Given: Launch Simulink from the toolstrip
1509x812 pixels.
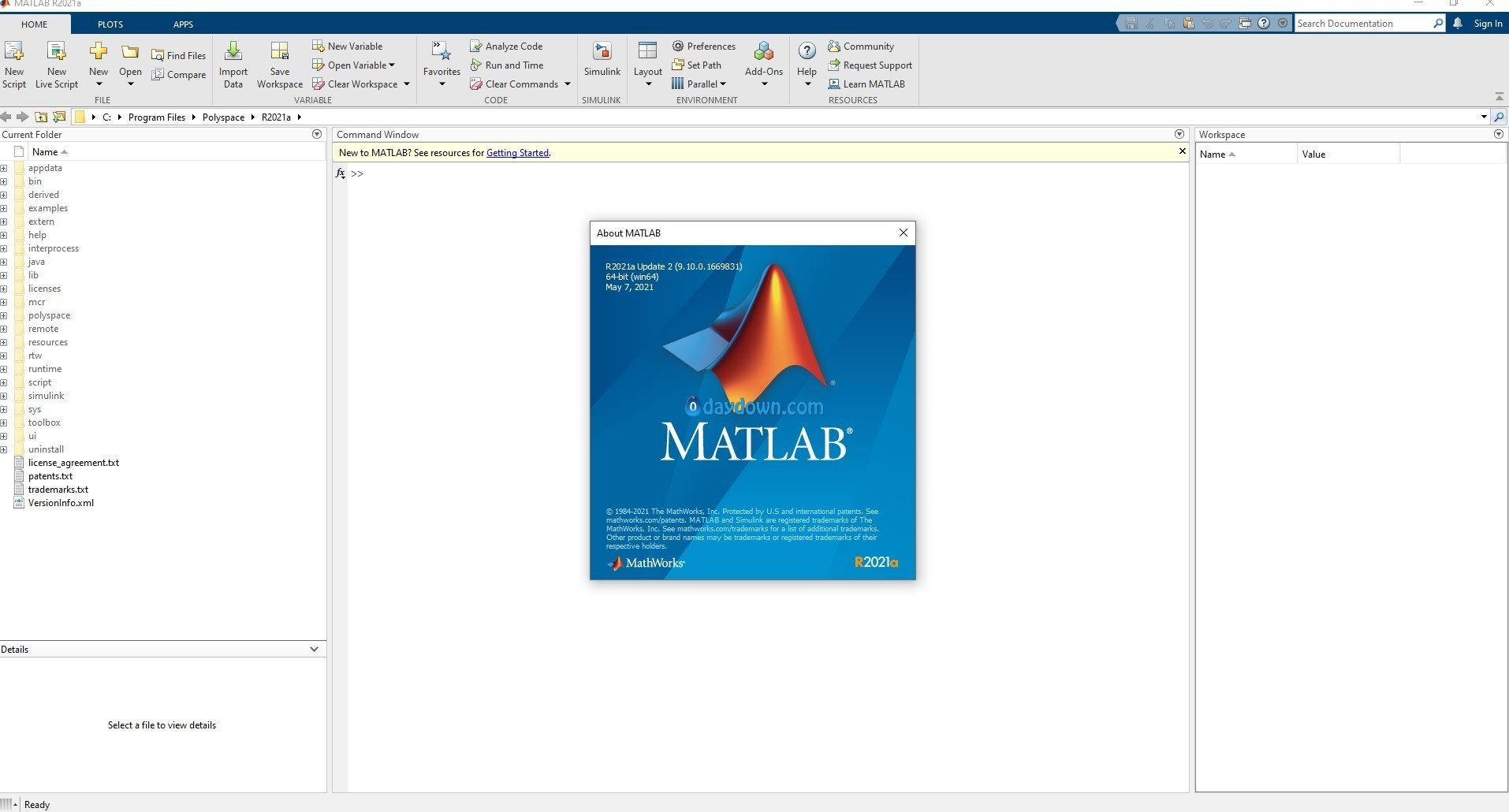Looking at the screenshot, I should (x=602, y=60).
